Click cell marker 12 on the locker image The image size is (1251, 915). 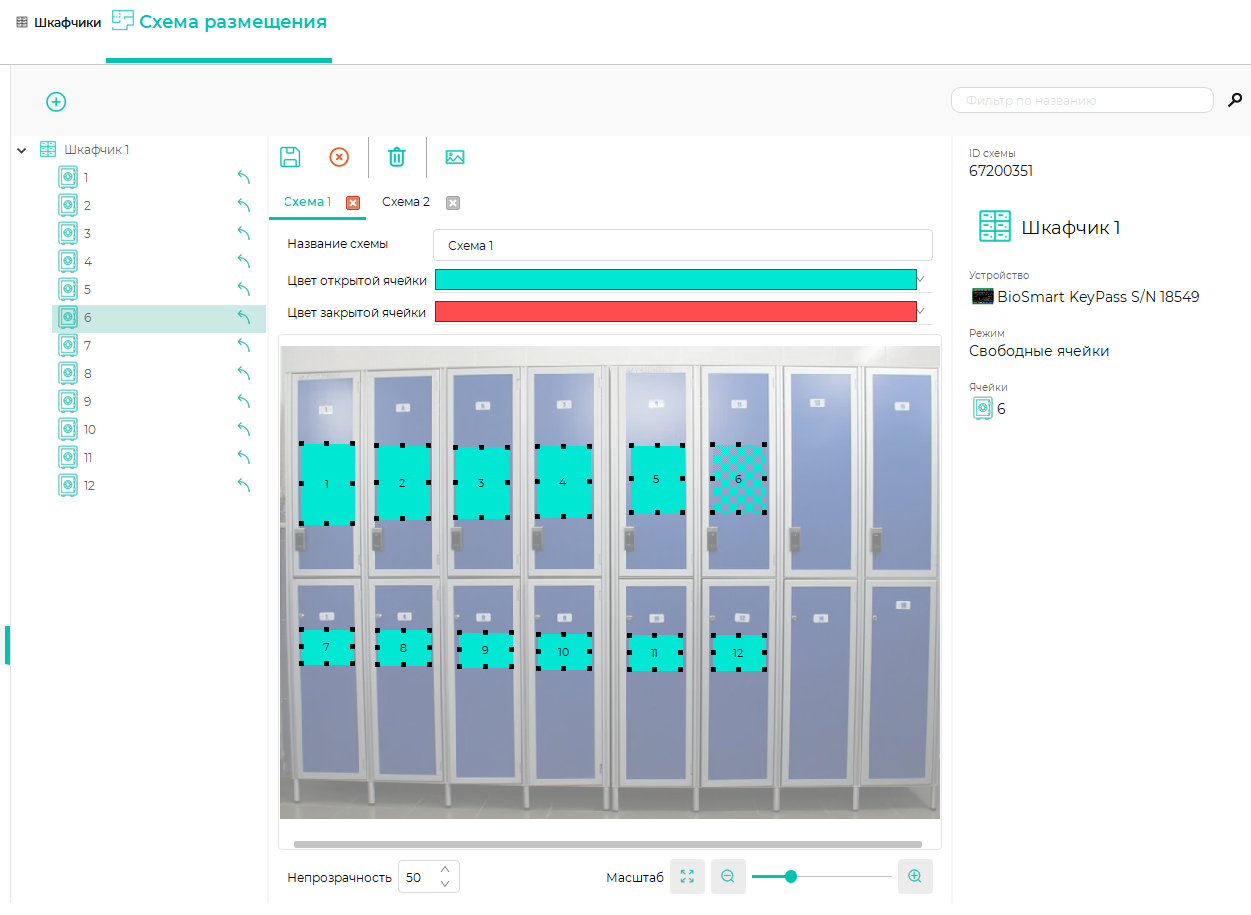tap(738, 653)
